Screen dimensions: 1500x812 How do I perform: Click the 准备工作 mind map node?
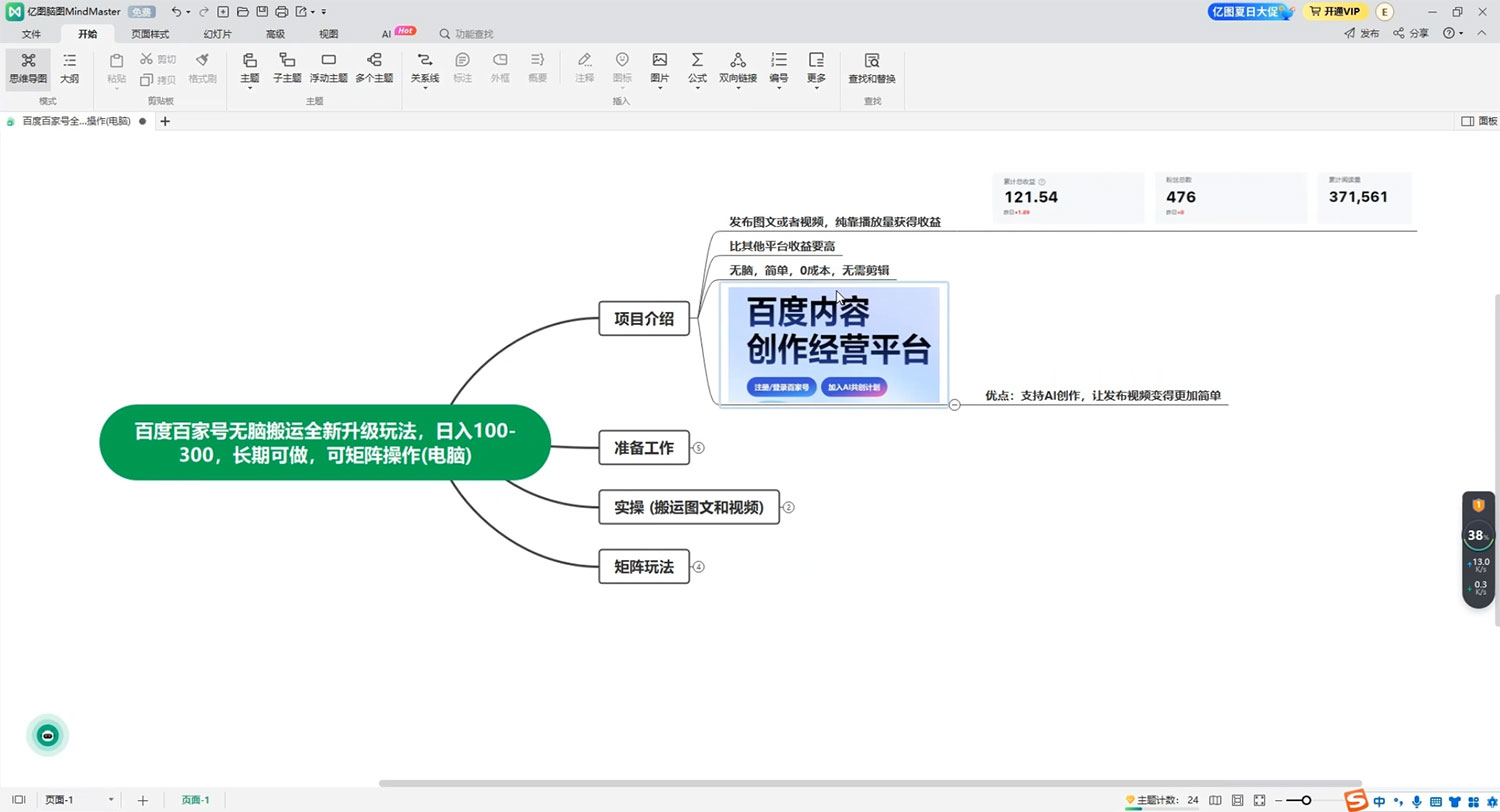click(x=644, y=447)
